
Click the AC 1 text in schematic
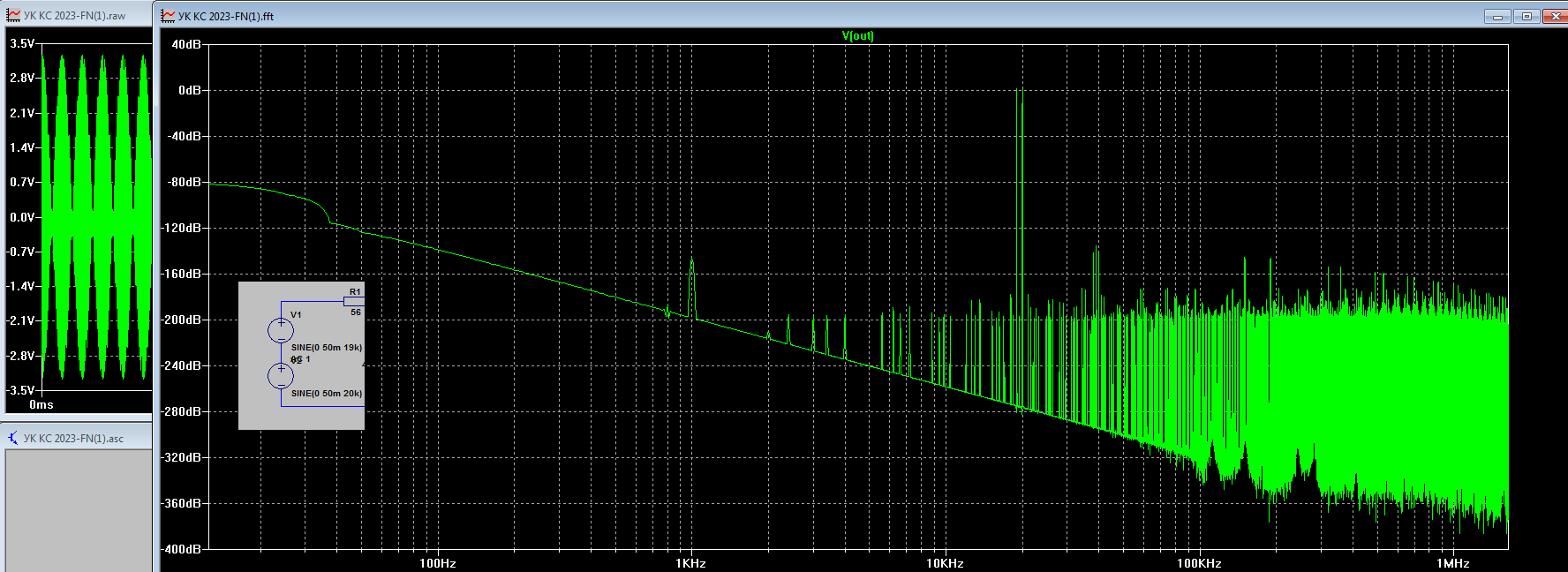[300, 359]
